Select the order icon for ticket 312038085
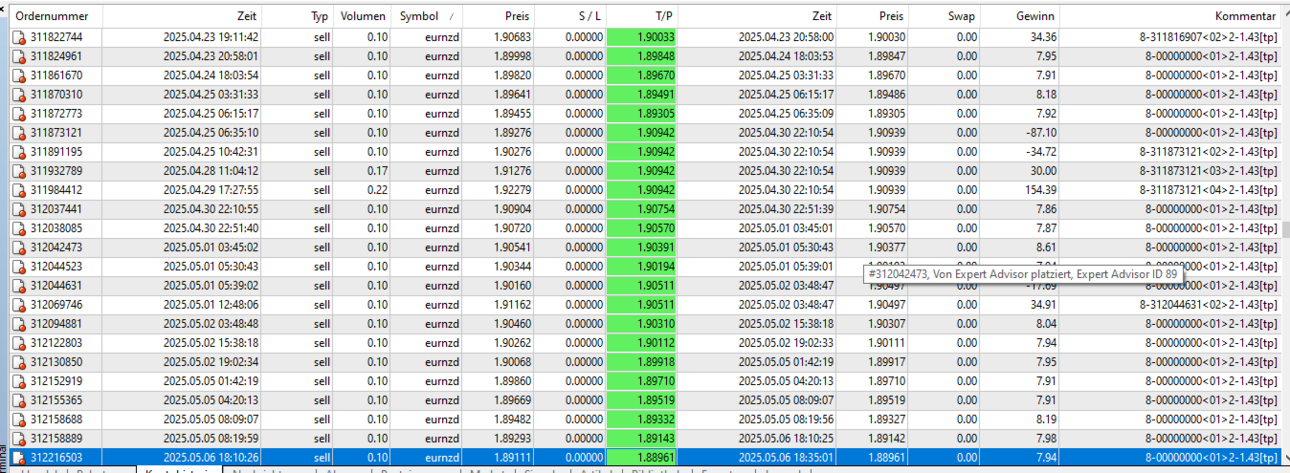 18,228
